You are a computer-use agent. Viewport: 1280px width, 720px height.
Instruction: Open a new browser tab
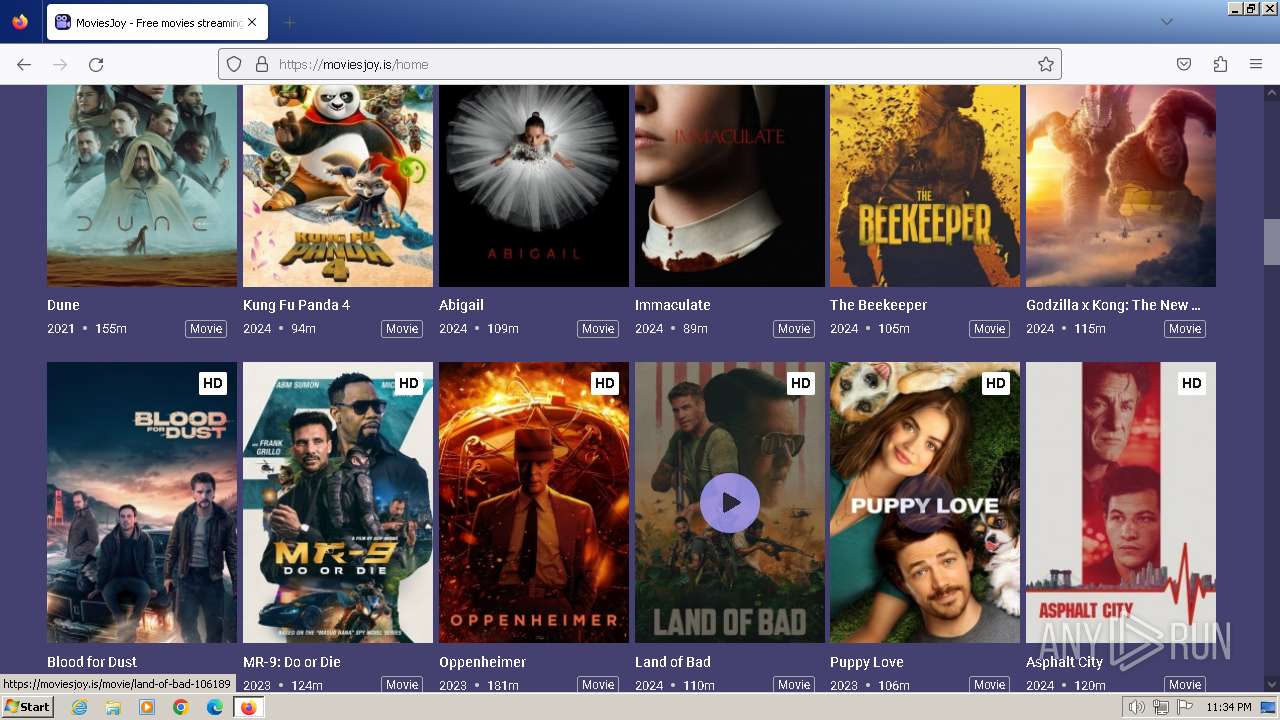point(289,22)
